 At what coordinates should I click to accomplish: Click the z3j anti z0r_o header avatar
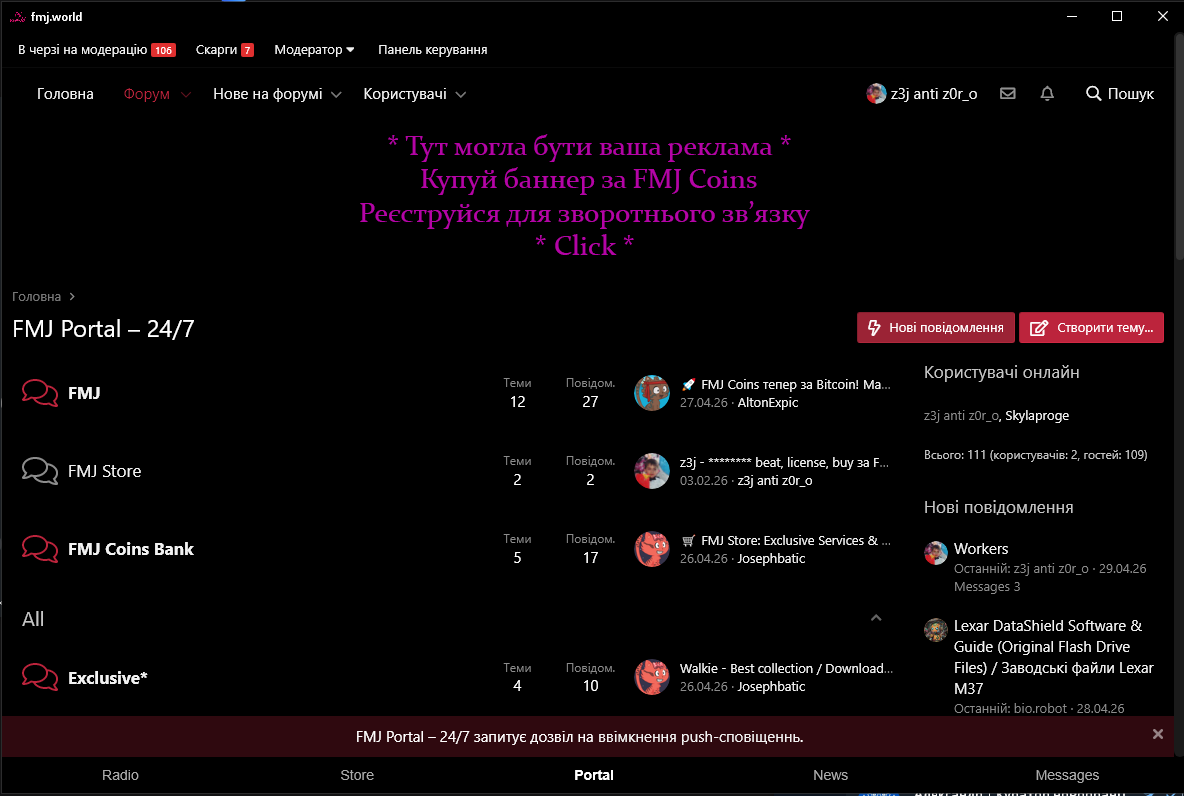[x=876, y=94]
